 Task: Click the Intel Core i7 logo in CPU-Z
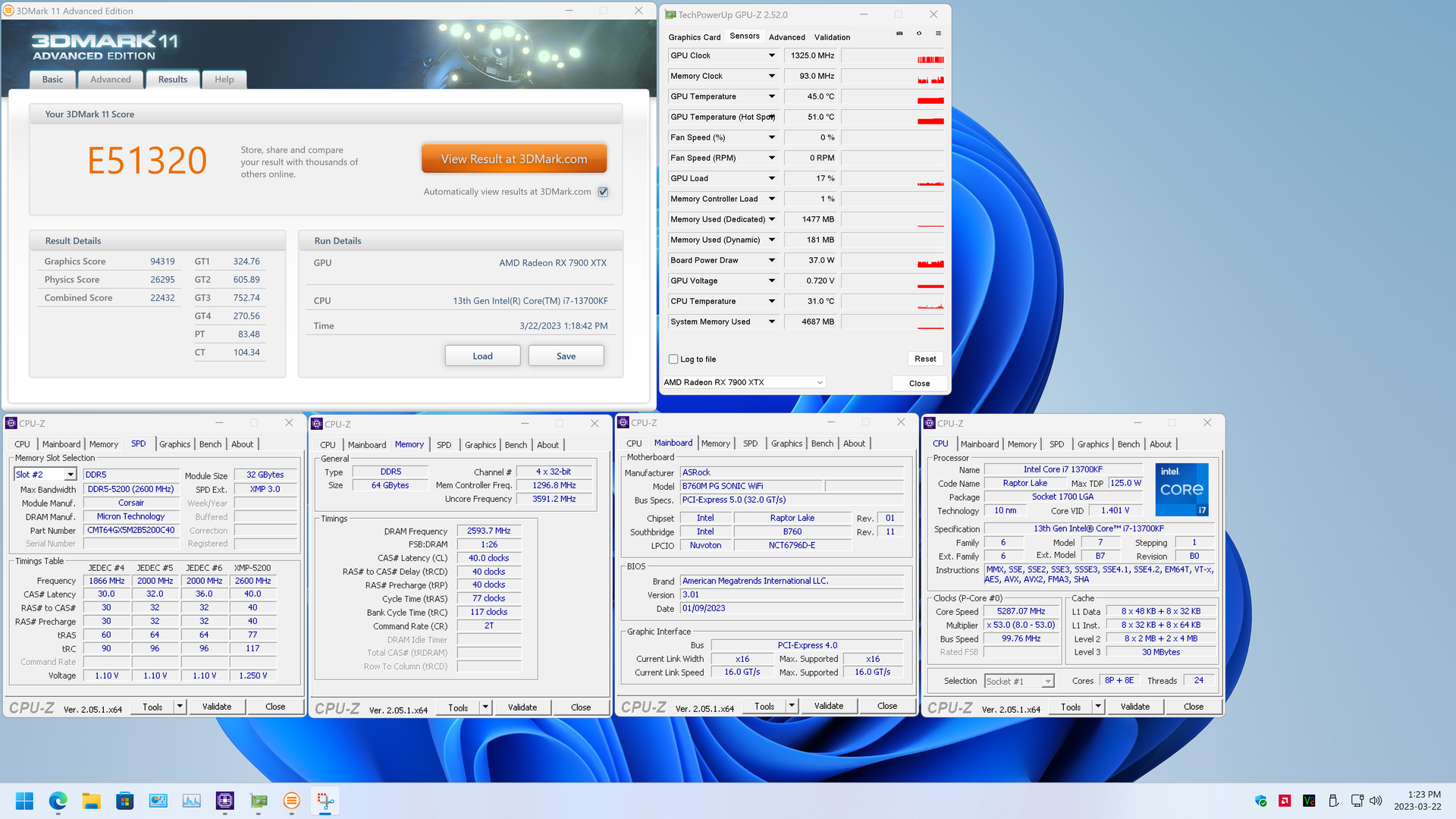1181,490
